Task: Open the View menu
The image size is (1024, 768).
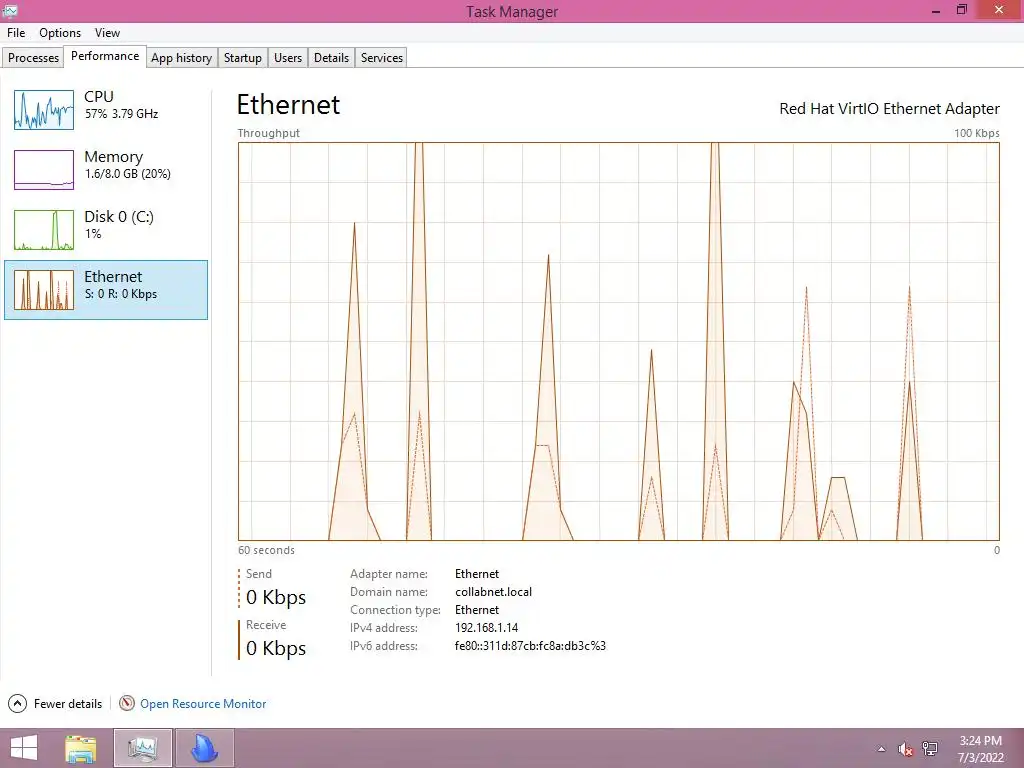Action: tap(107, 33)
